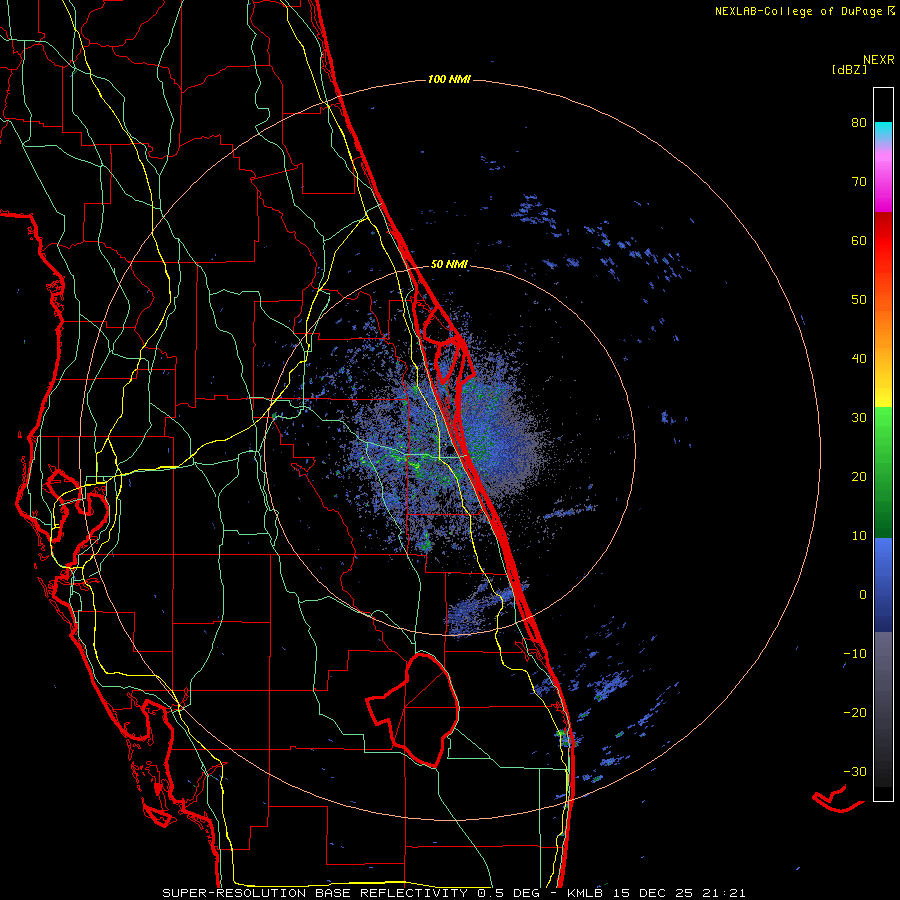Viewport: 900px width, 900px height.
Task: Click the -30 value on dBZ scale
Action: tap(855, 773)
